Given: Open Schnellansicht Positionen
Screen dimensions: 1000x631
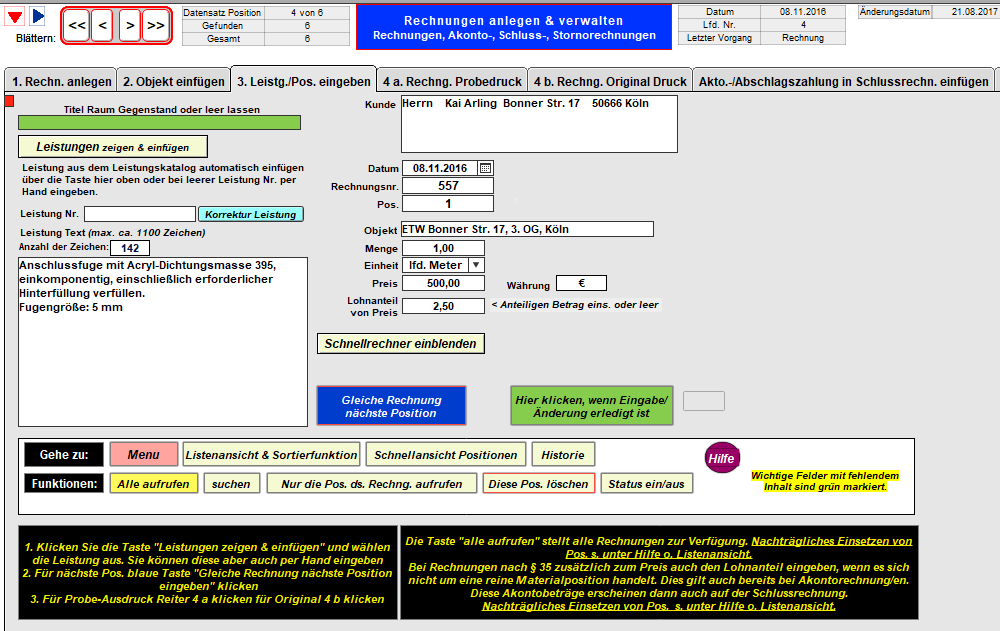Looking at the screenshot, I should coord(446,455).
